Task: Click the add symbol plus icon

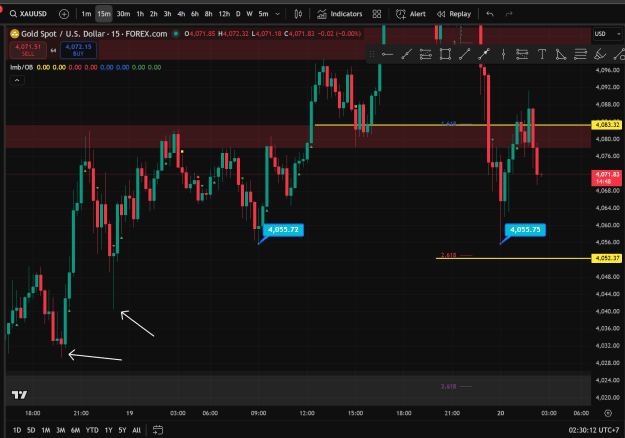Action: [x=64, y=14]
